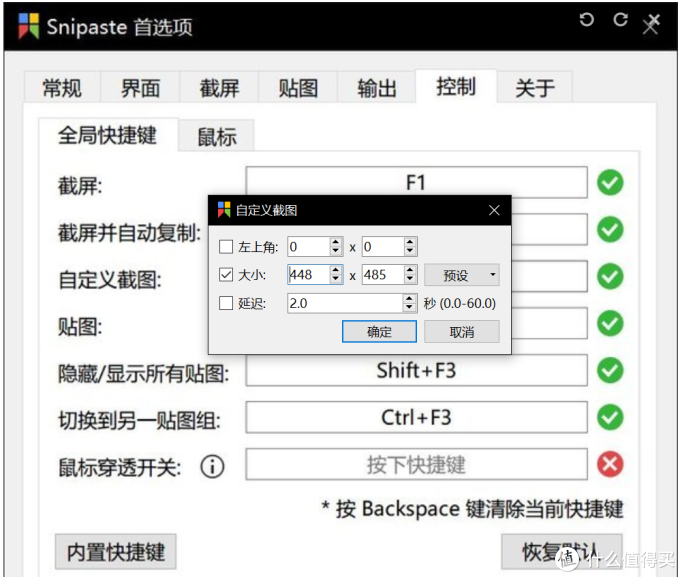Click the redo arrow icon in title bar
This screenshot has width=680, height=577.
pos(620,20)
